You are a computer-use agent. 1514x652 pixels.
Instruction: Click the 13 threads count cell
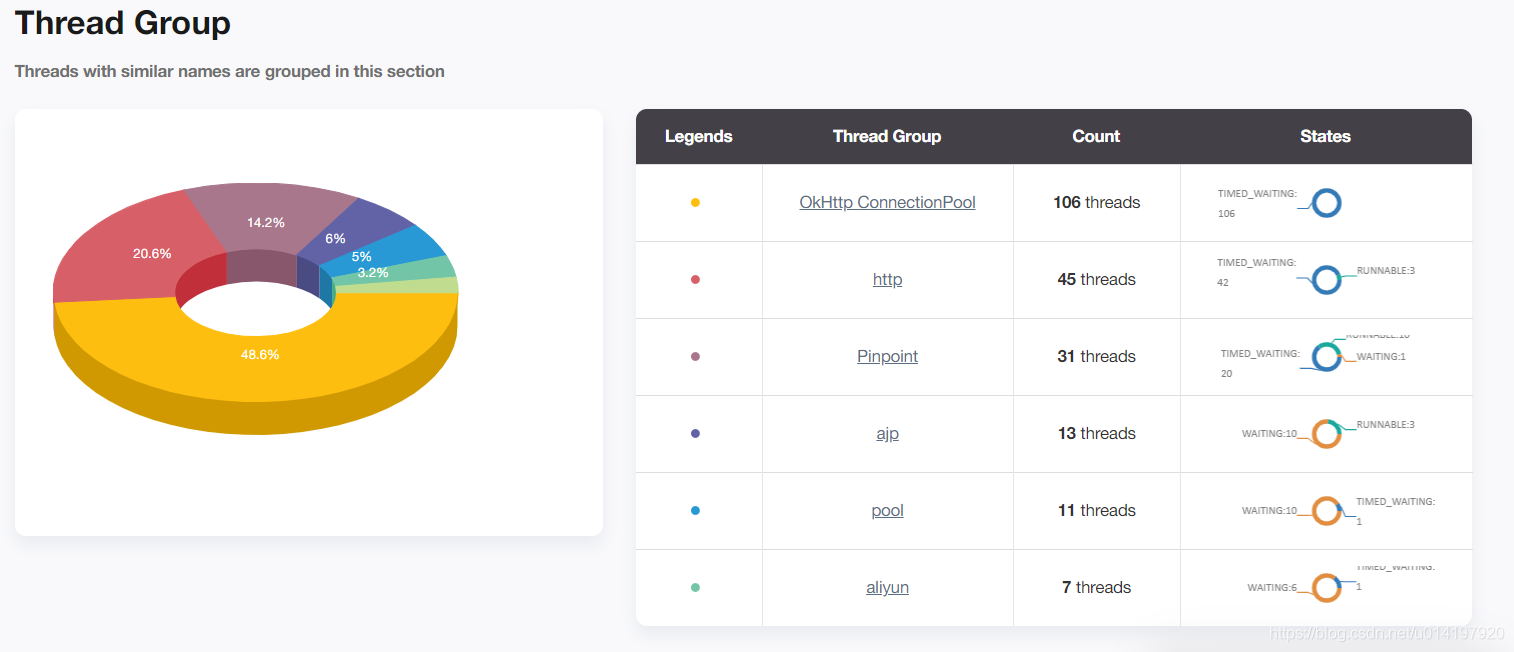[1097, 433]
